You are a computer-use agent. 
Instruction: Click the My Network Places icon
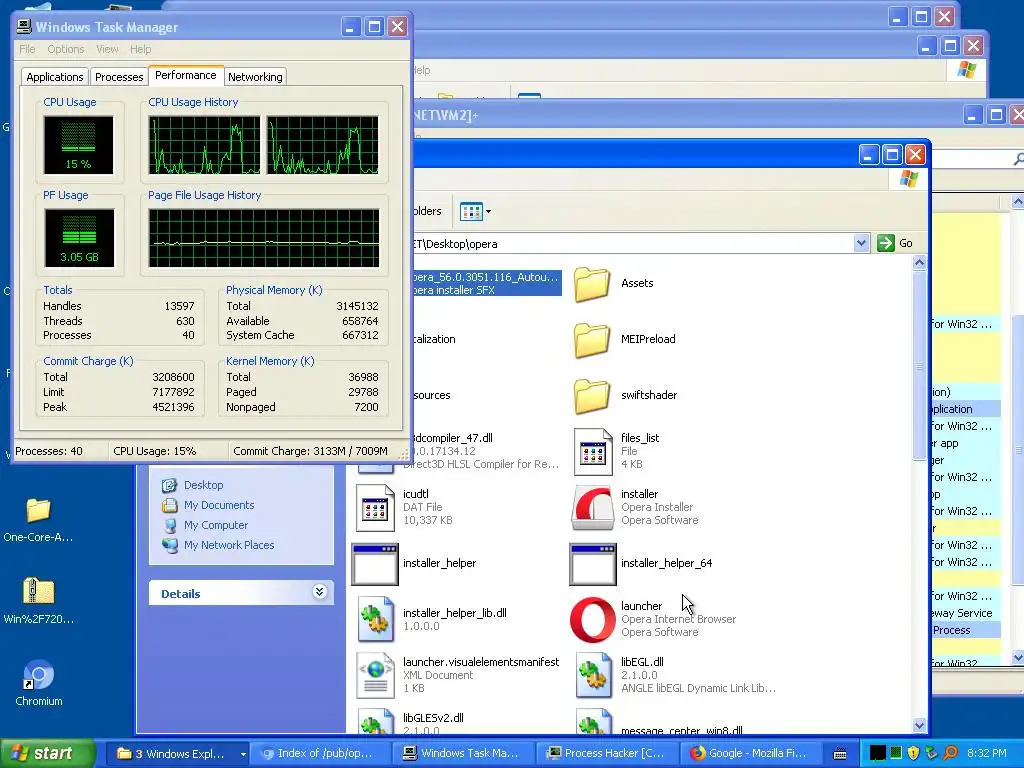coord(170,545)
